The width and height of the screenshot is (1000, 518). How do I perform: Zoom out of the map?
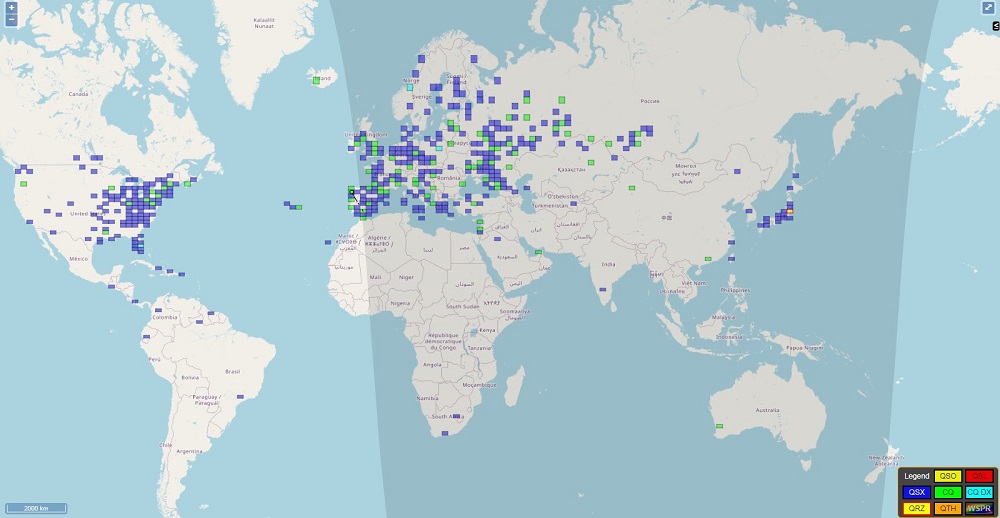tap(11, 19)
